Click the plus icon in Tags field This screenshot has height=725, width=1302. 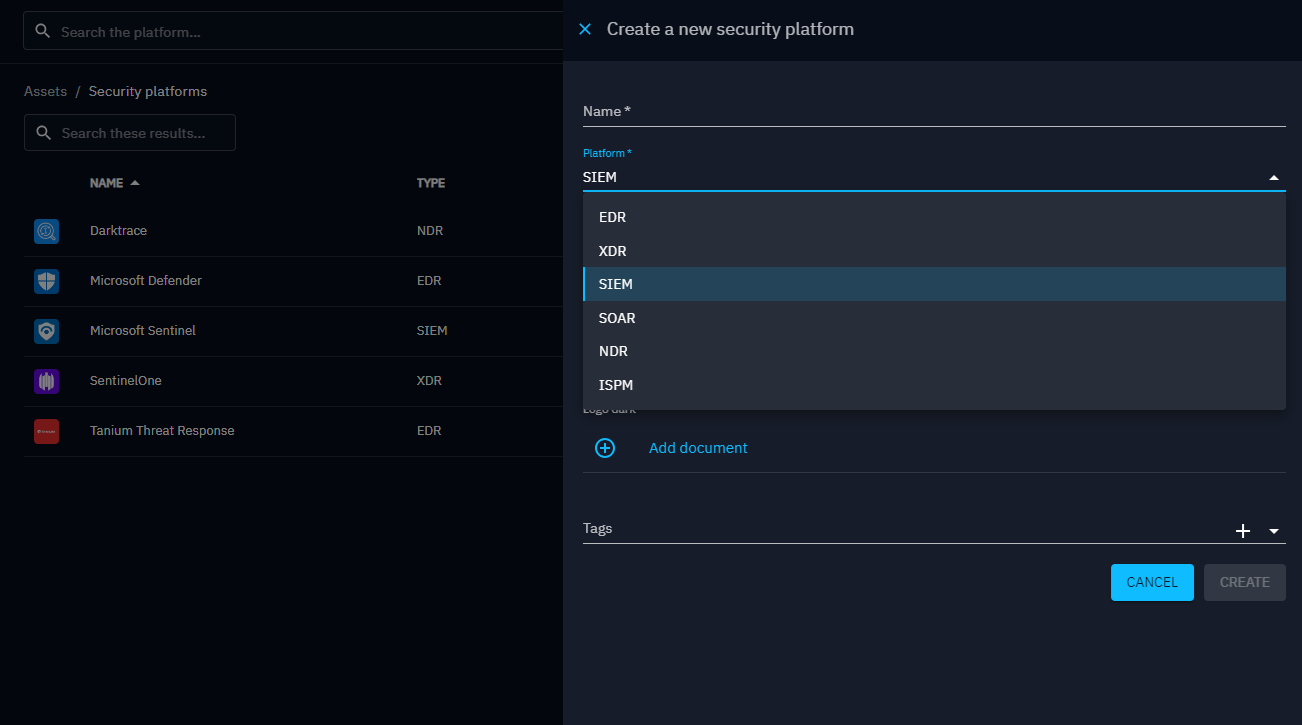coord(1243,531)
